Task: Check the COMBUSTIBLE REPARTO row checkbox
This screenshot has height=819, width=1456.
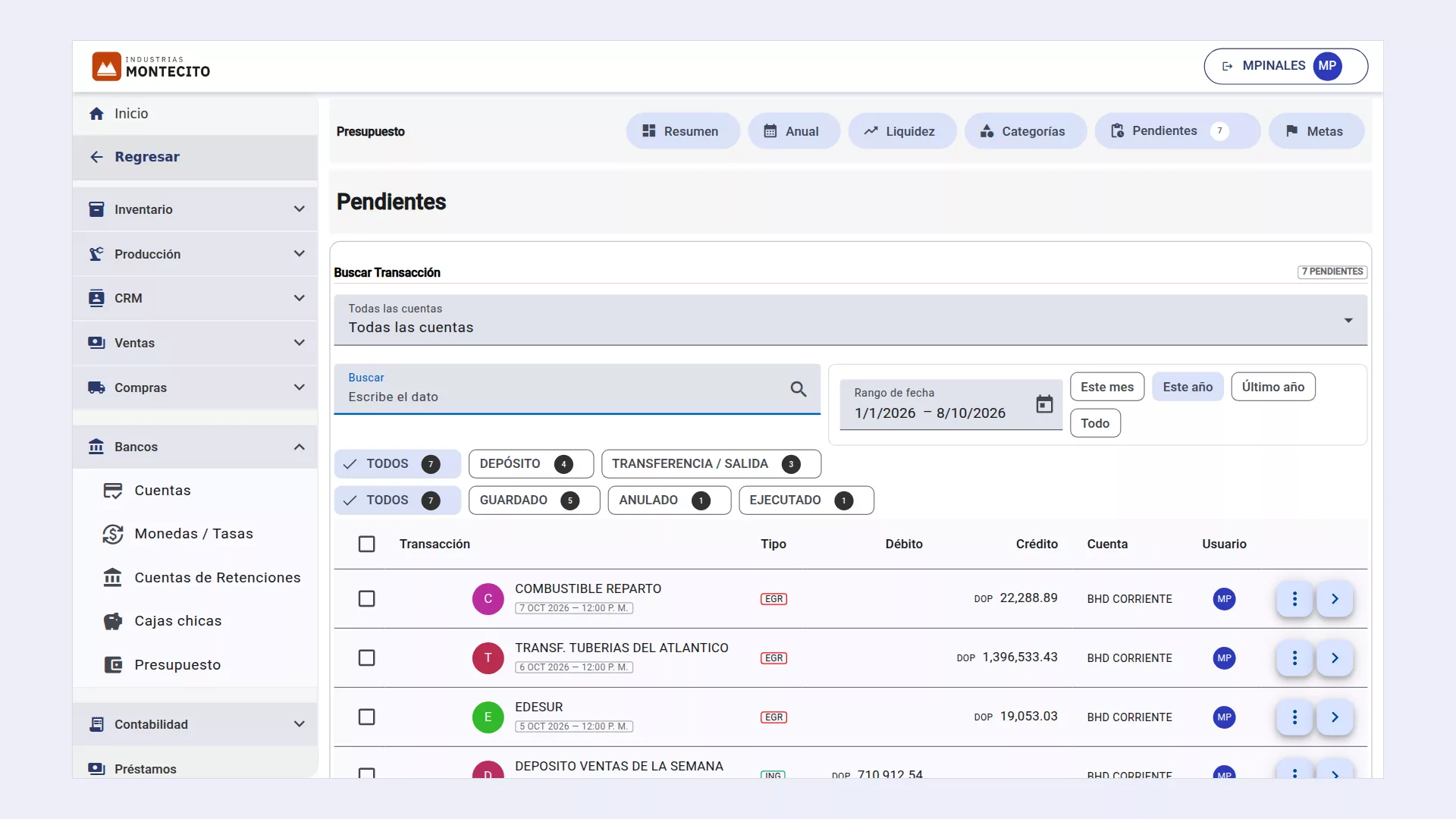Action: [366, 599]
